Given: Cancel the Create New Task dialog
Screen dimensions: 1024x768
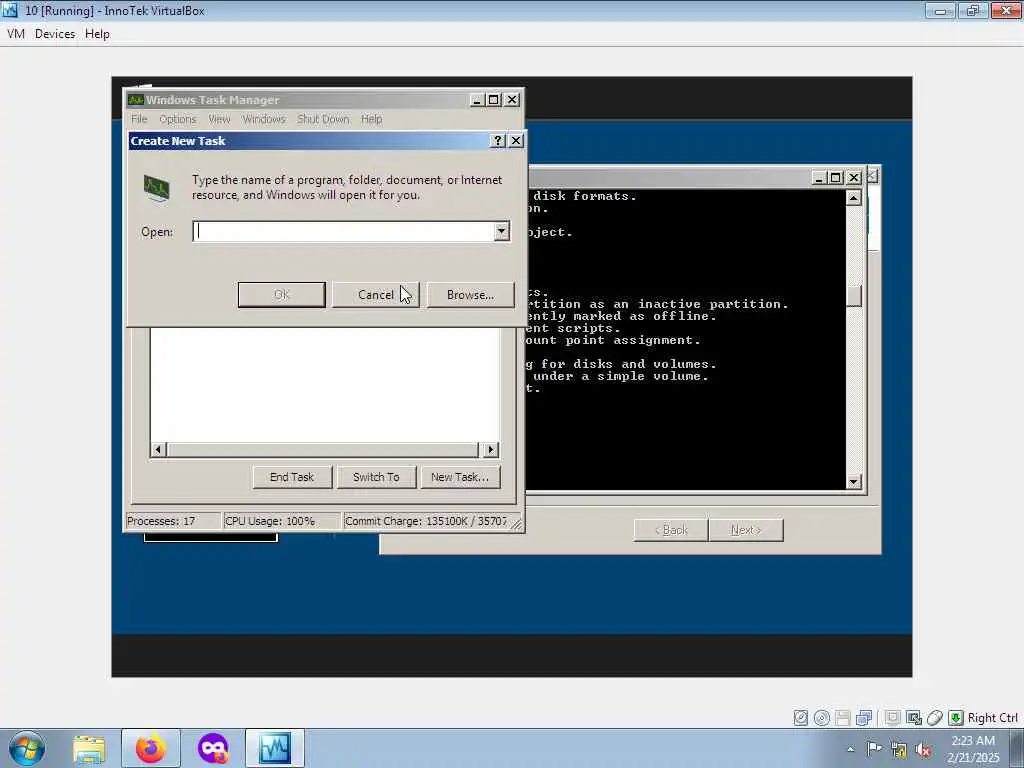Looking at the screenshot, I should (x=376, y=295).
